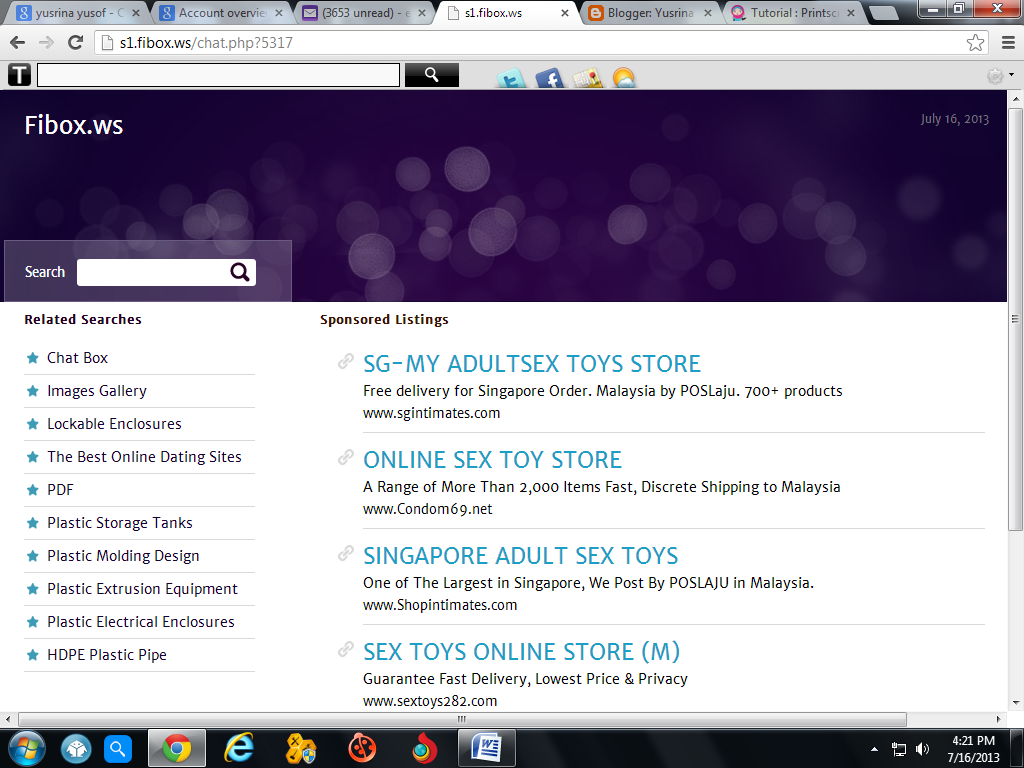
Task: Open the Chrome menu icon
Action: tap(1008, 43)
